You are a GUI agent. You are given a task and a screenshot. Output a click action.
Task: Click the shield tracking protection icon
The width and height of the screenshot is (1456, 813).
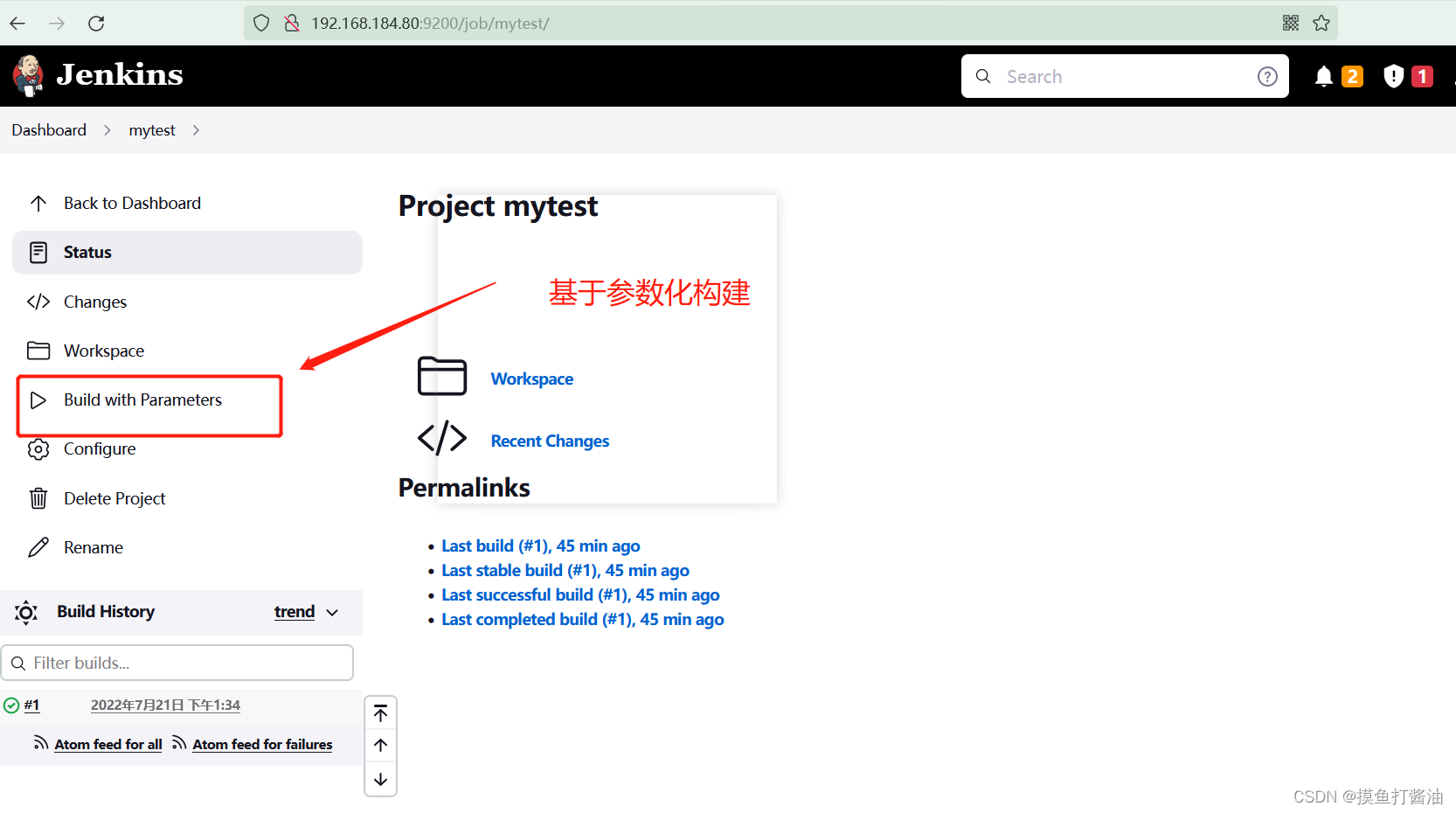coord(261,24)
